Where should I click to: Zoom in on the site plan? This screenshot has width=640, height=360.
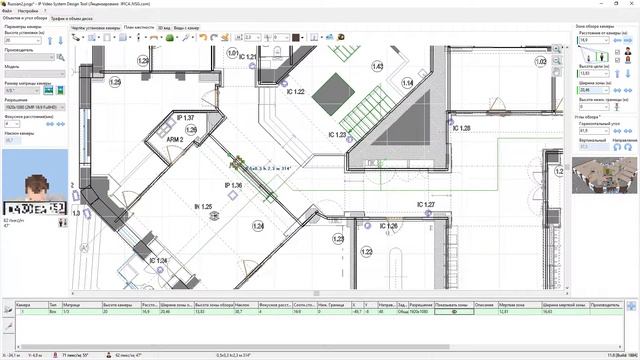556,49
